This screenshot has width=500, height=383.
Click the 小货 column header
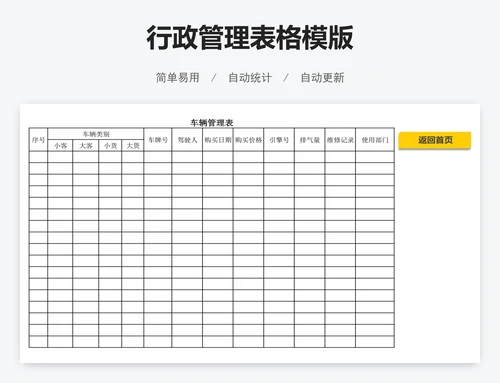tap(110, 146)
